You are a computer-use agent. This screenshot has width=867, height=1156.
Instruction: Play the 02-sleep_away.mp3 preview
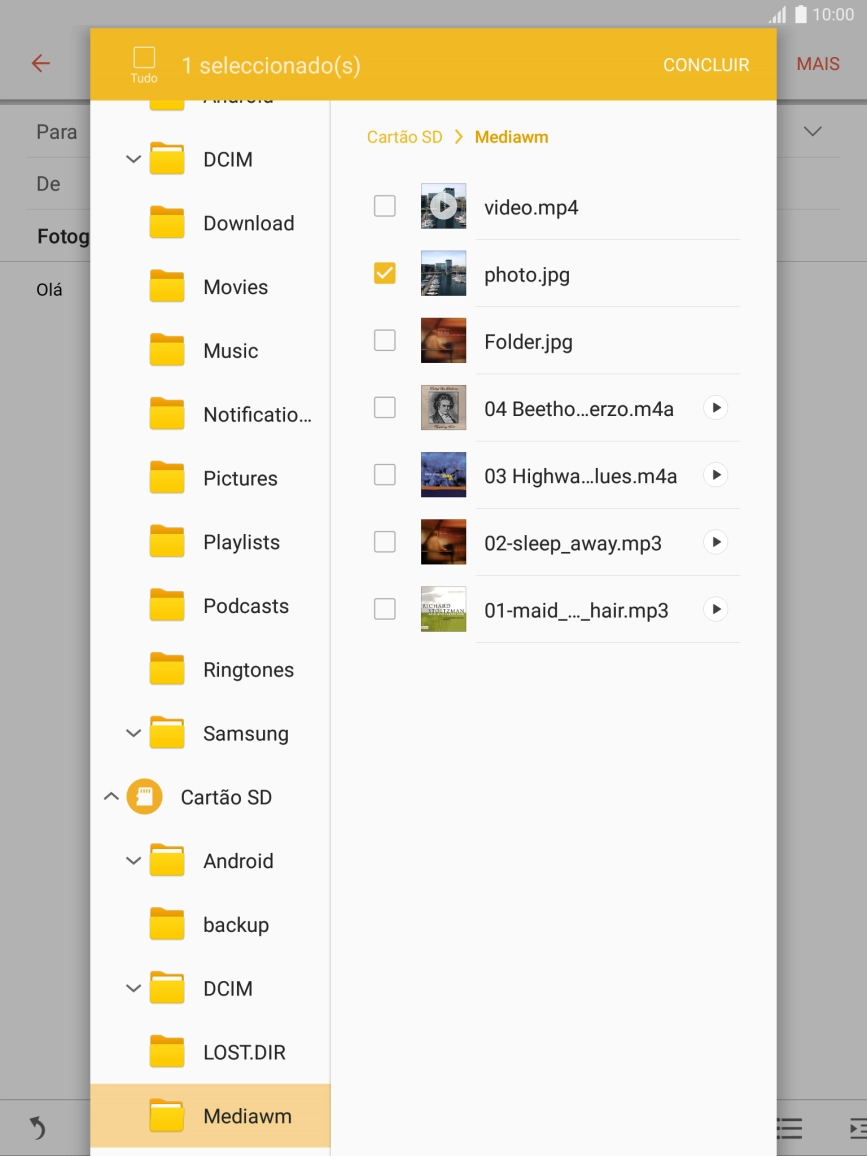(715, 542)
